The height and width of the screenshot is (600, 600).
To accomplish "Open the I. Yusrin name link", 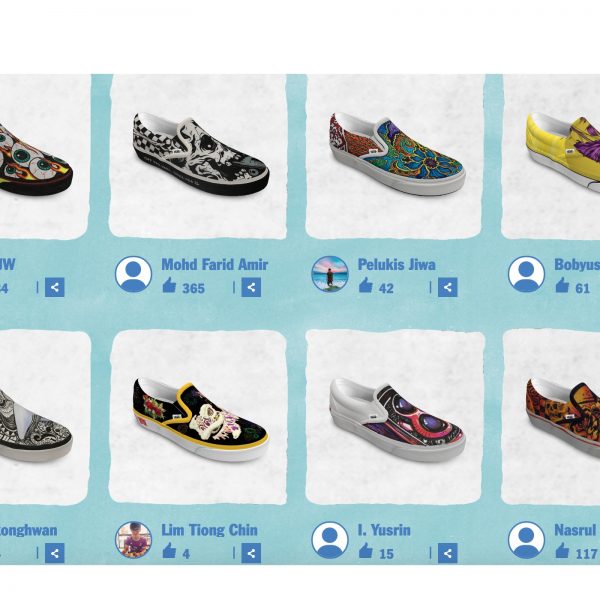I will coord(384,530).
